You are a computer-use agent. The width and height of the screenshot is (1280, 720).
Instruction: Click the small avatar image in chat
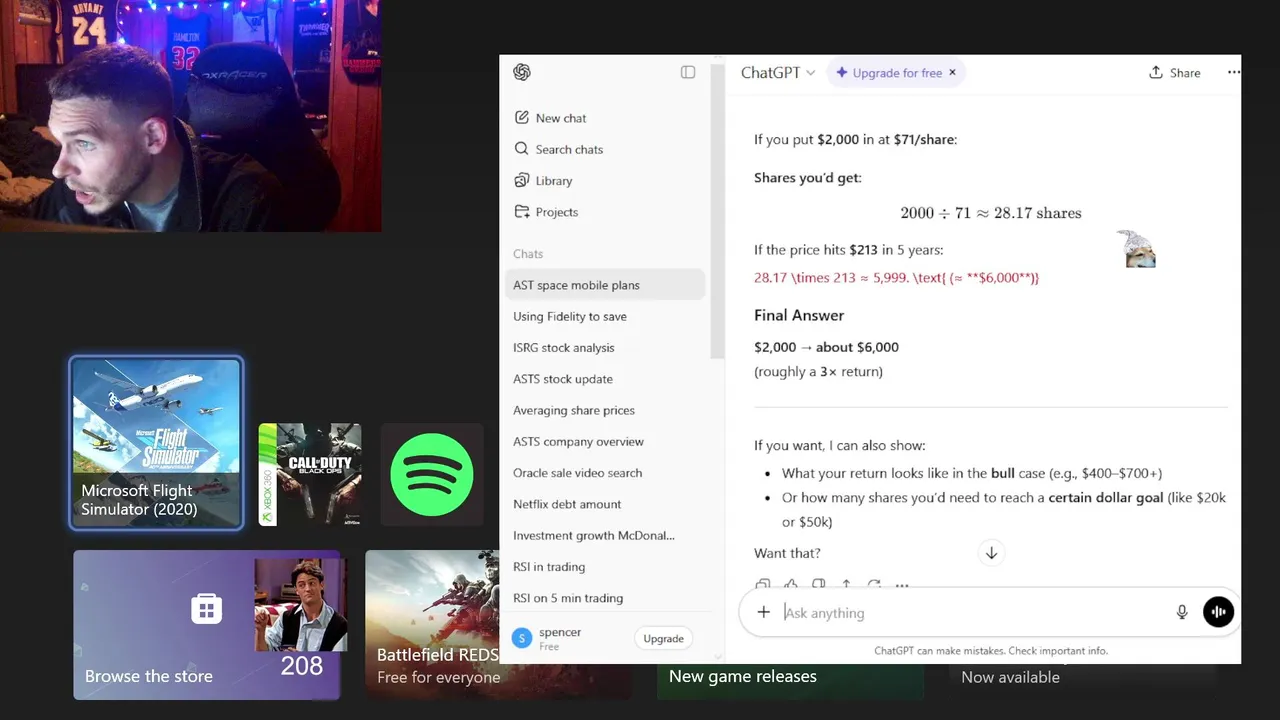1136,249
